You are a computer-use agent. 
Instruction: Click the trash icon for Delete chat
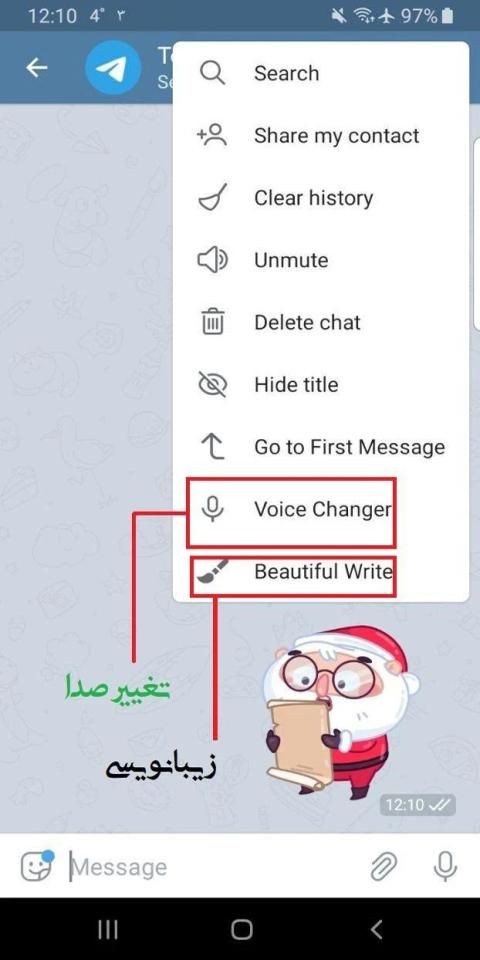[213, 322]
